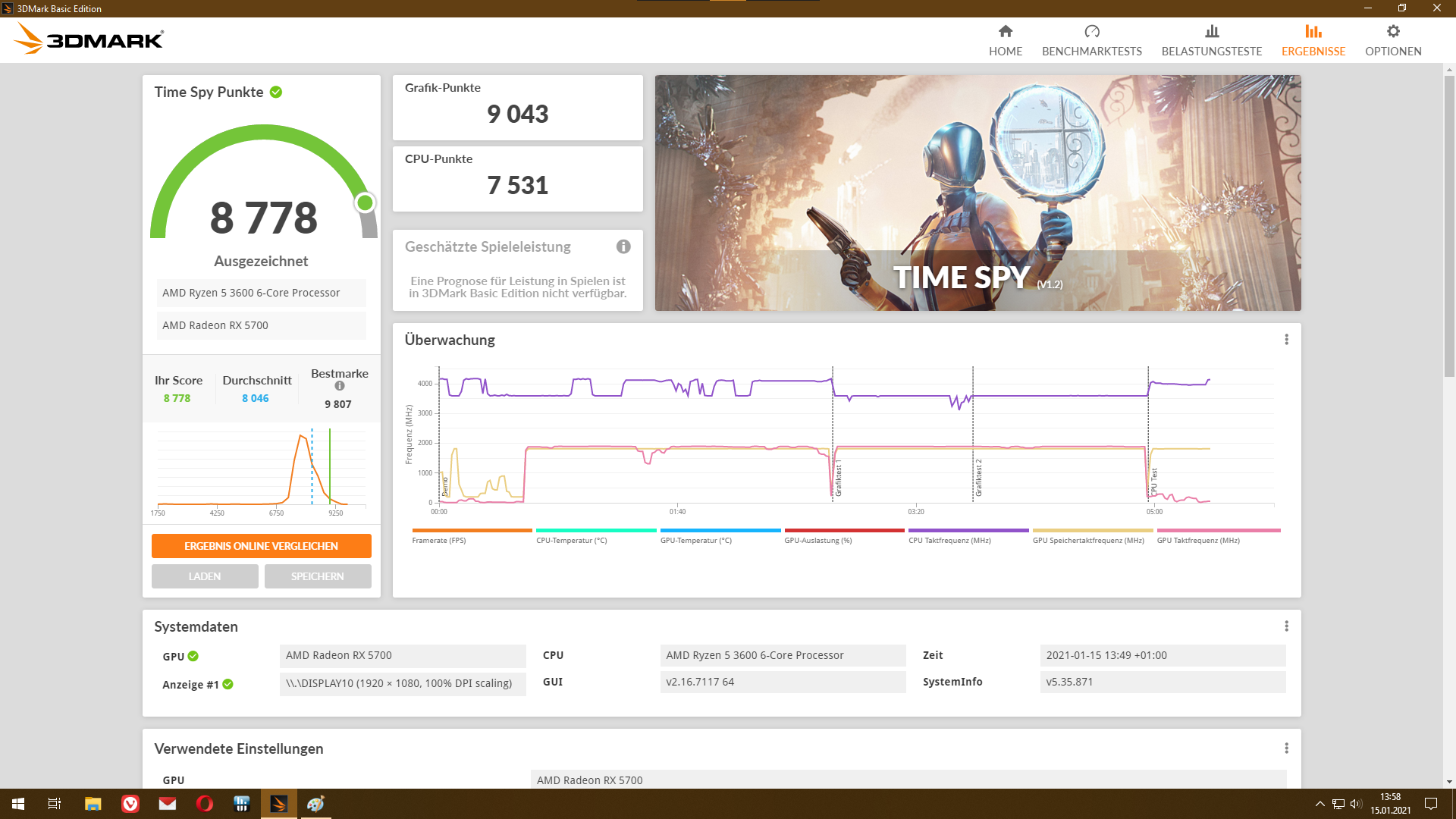Go to the Belastungstests tab label
Viewport: 1456px width, 819px height.
point(1211,52)
